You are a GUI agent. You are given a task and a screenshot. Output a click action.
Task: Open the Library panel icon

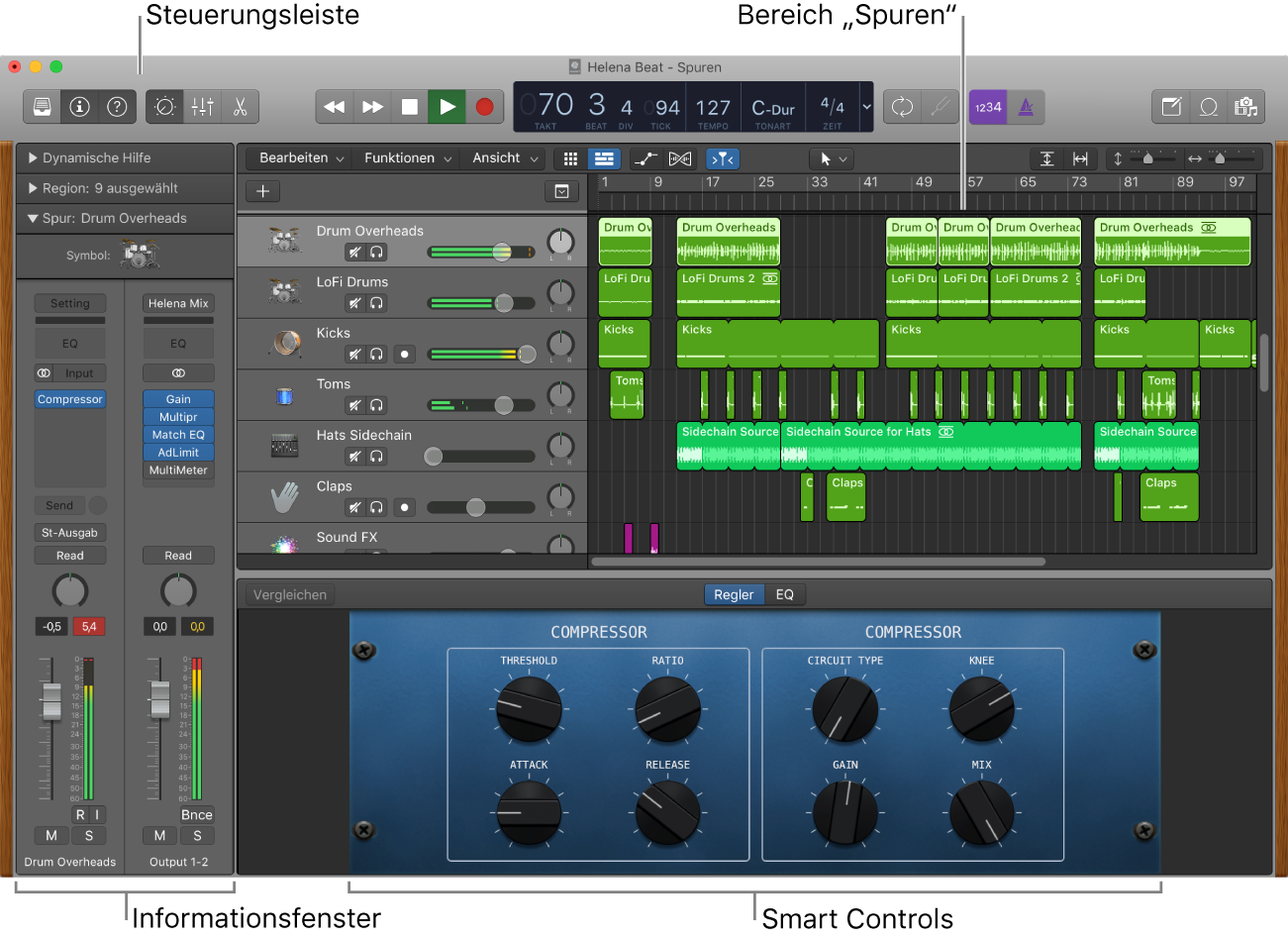(41, 106)
